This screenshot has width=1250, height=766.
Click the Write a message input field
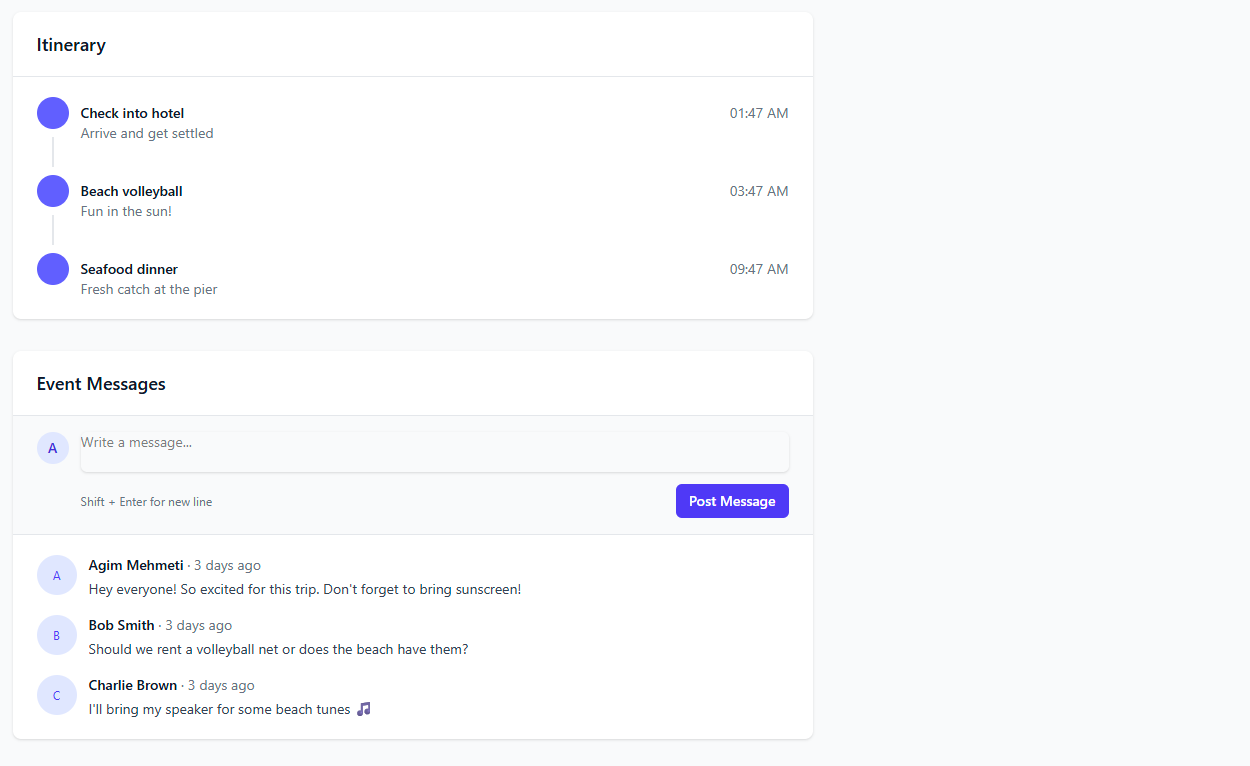[434, 451]
